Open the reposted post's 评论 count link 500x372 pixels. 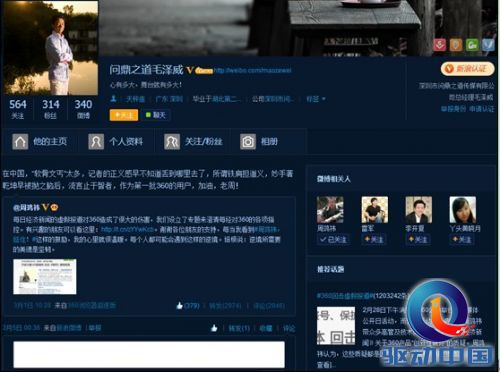pyautogui.click(x=269, y=306)
